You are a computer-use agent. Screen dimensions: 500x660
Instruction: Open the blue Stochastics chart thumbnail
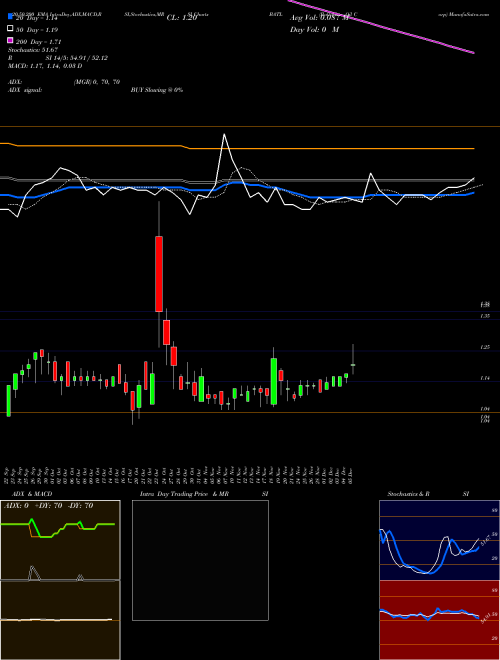[439, 540]
